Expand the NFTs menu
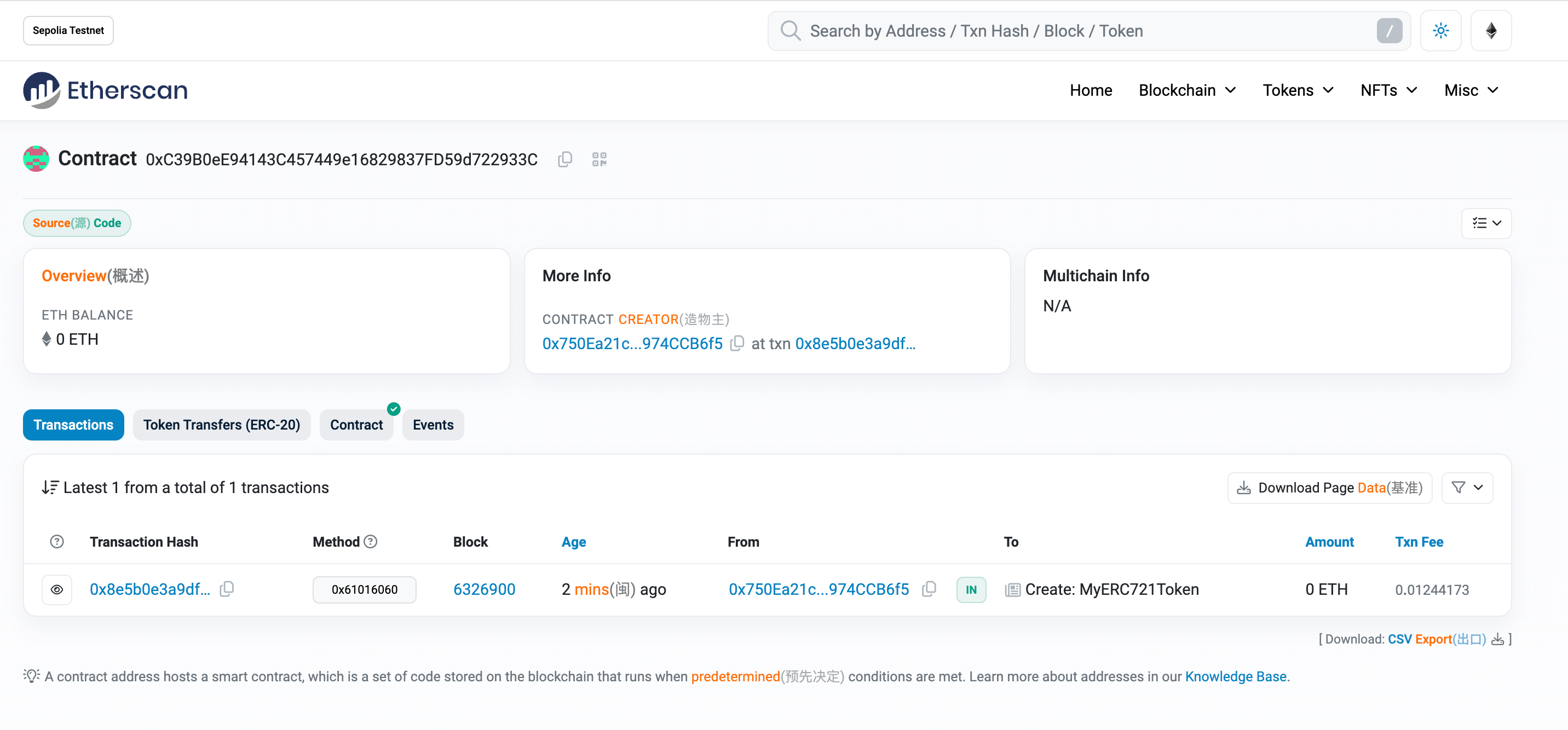Image resolution: width=1568 pixels, height=730 pixels. pos(1388,90)
